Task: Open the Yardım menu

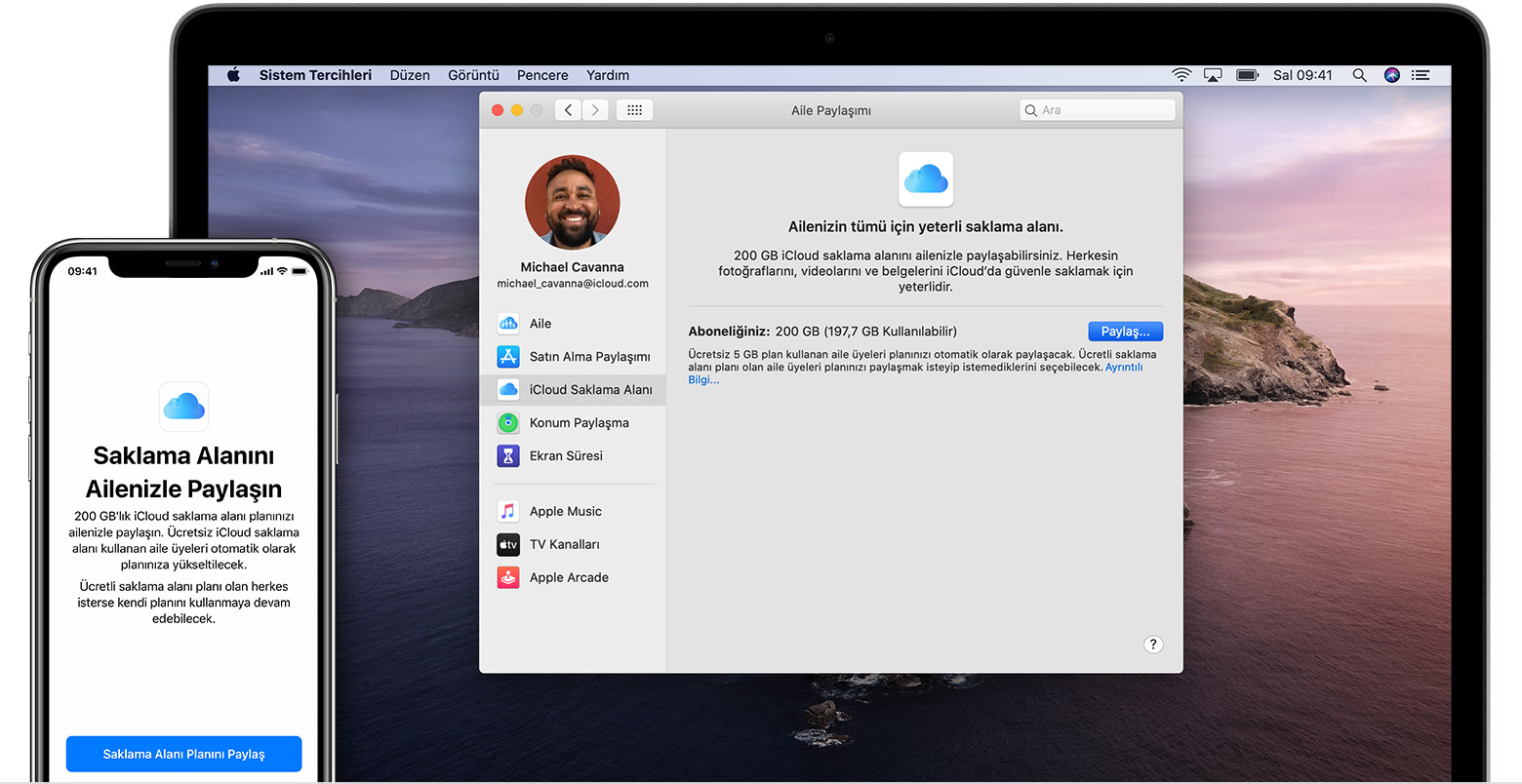Action: (x=608, y=75)
